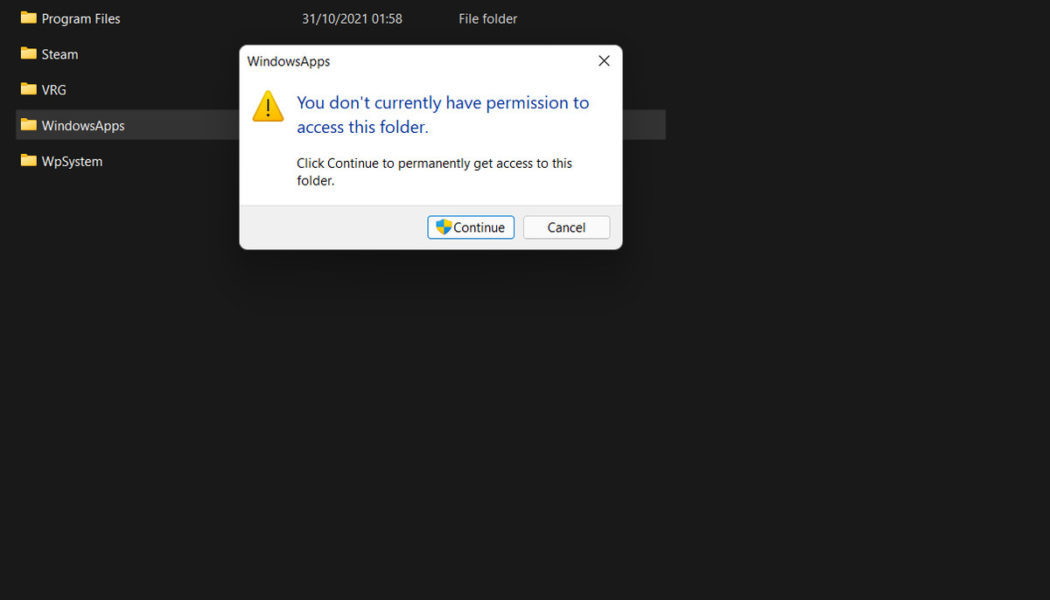Select the WpSystem folder name
The height and width of the screenshot is (600, 1050).
click(x=71, y=161)
